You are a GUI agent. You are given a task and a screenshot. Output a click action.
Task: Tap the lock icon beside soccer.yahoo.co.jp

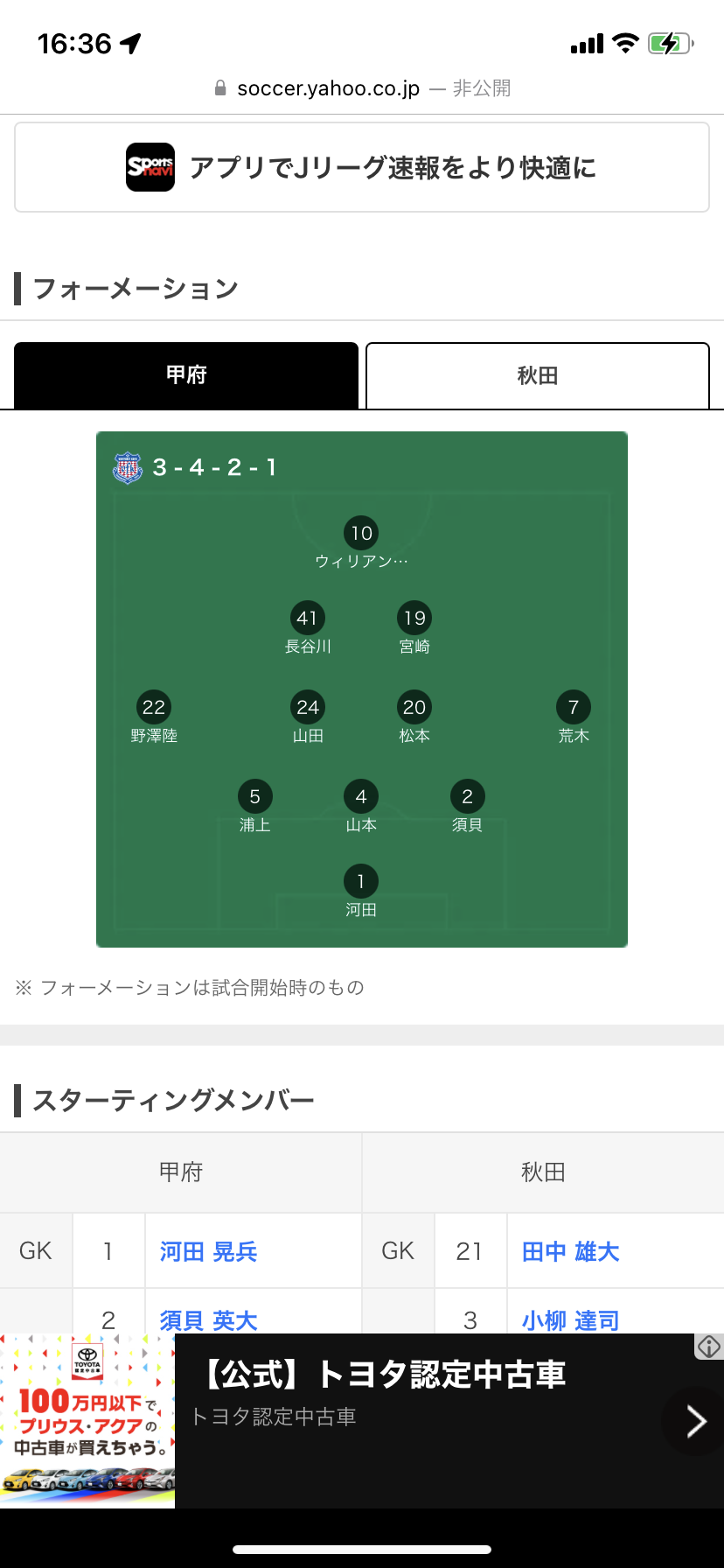point(220,88)
